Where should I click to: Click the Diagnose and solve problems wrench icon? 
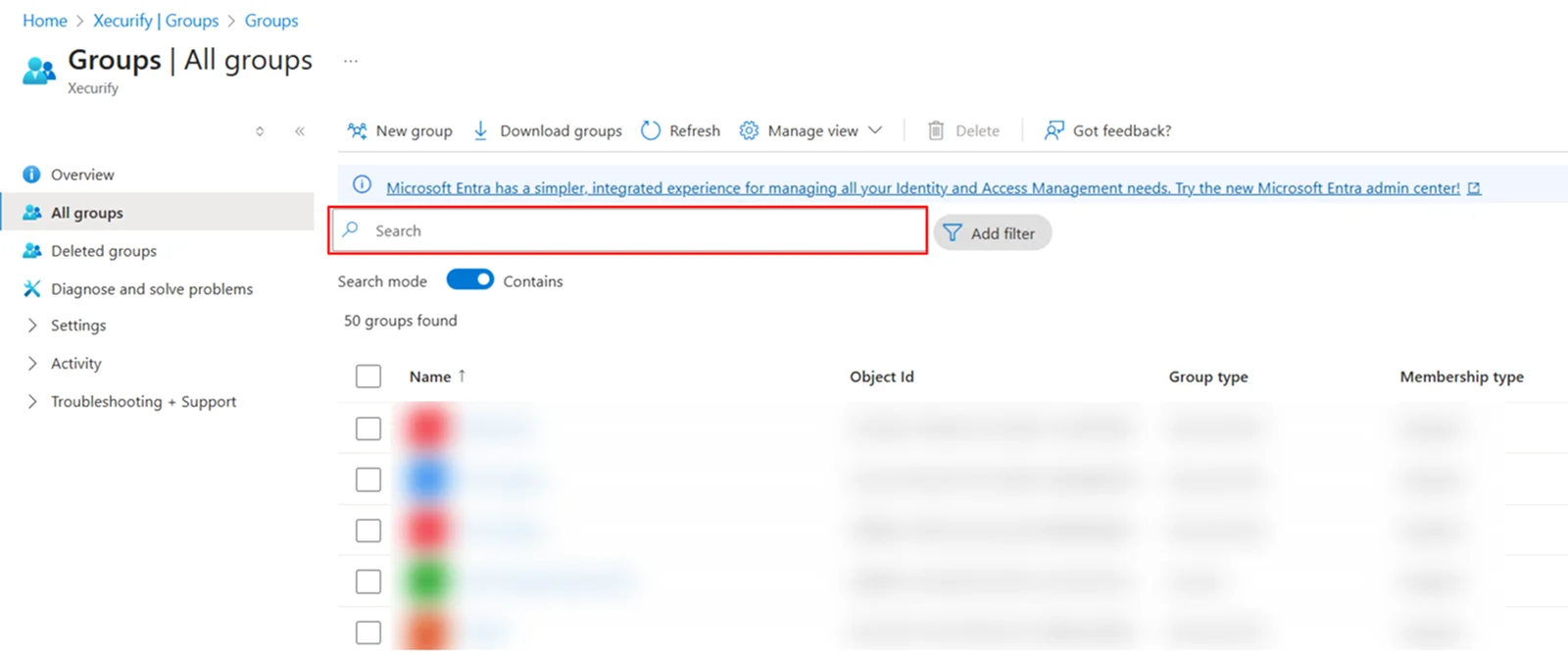click(31, 288)
